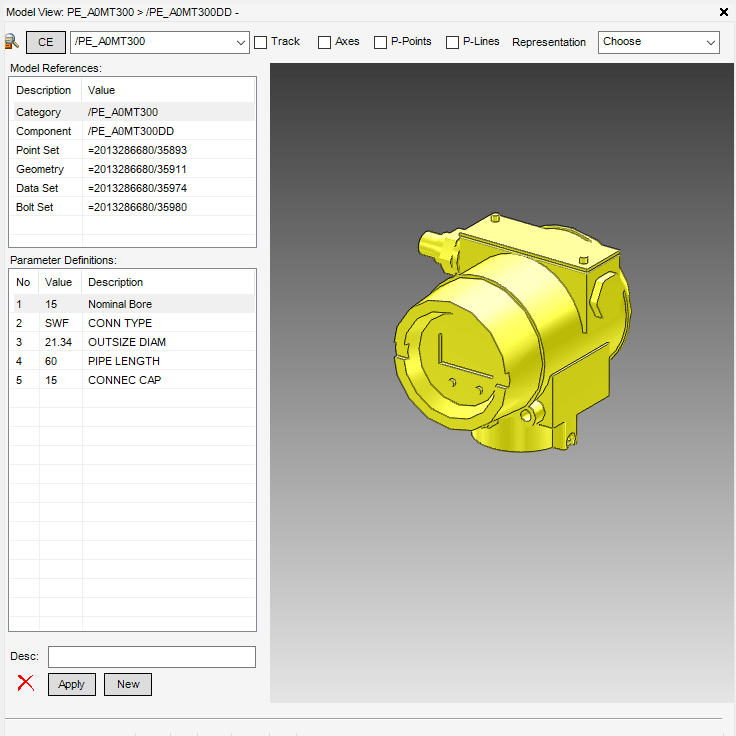Turn on the P-Points checkbox
Image resolution: width=736 pixels, height=736 pixels.
click(x=381, y=42)
